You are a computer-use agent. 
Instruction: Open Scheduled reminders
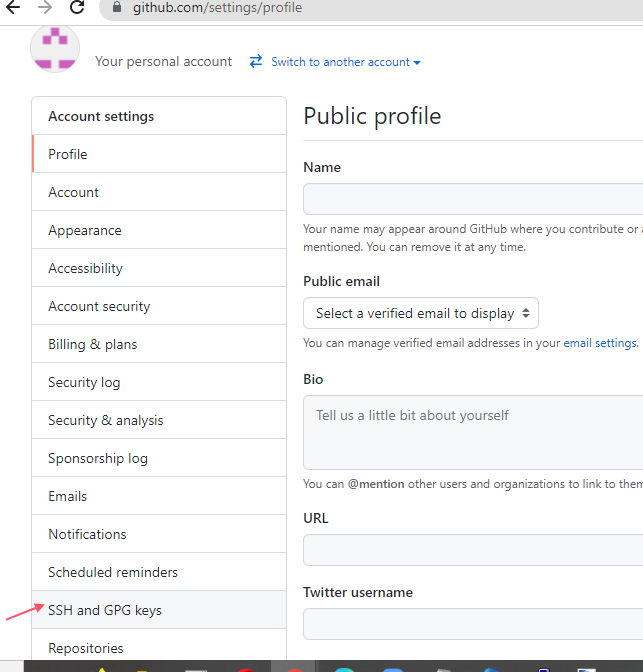pyautogui.click(x=159, y=572)
